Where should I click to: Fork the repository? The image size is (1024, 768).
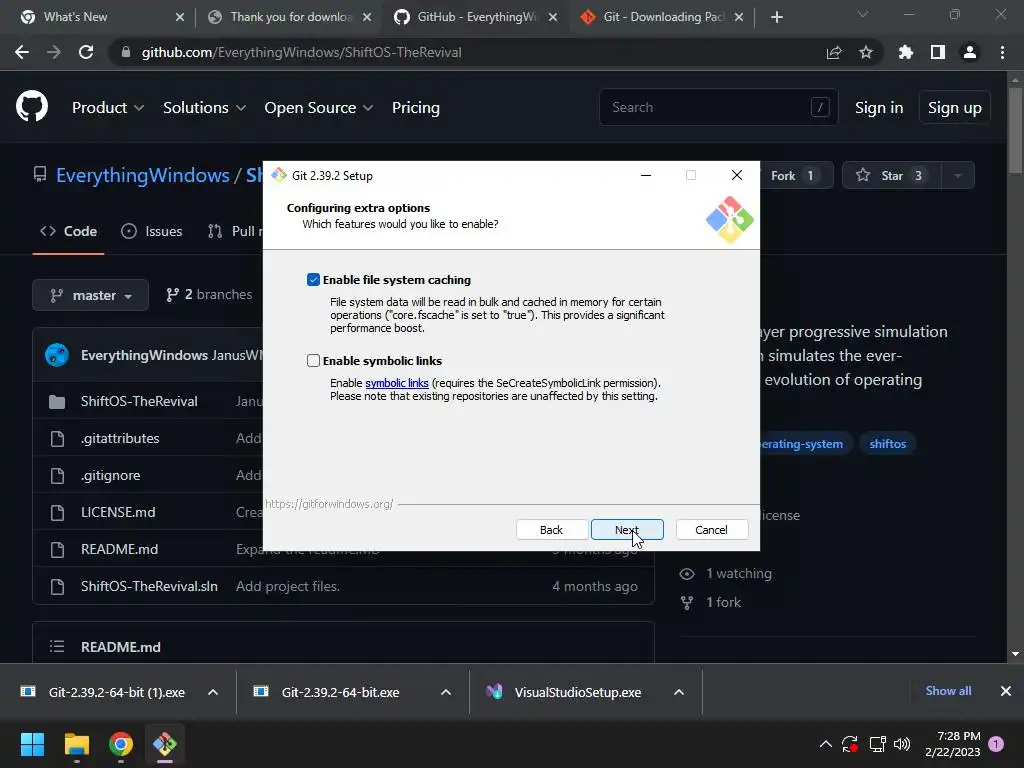795,175
